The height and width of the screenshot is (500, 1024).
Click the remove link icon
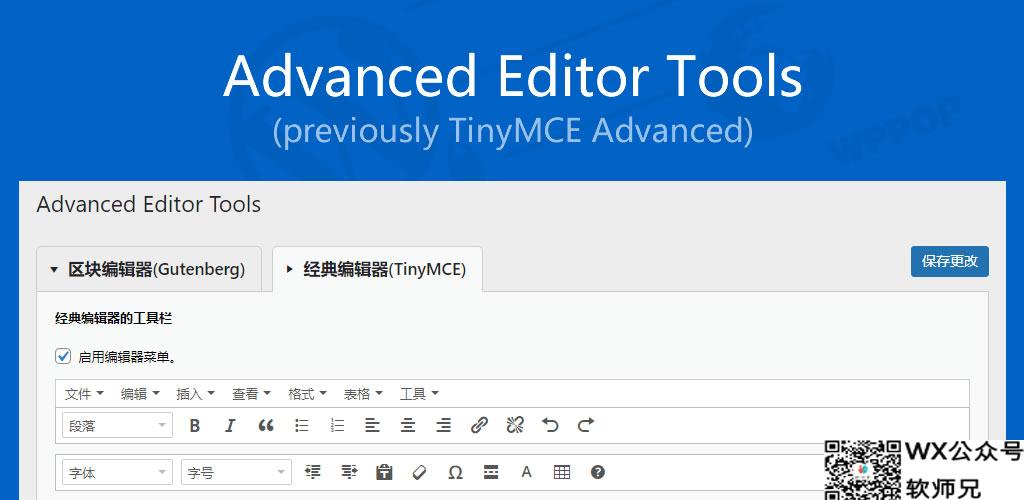pos(515,426)
